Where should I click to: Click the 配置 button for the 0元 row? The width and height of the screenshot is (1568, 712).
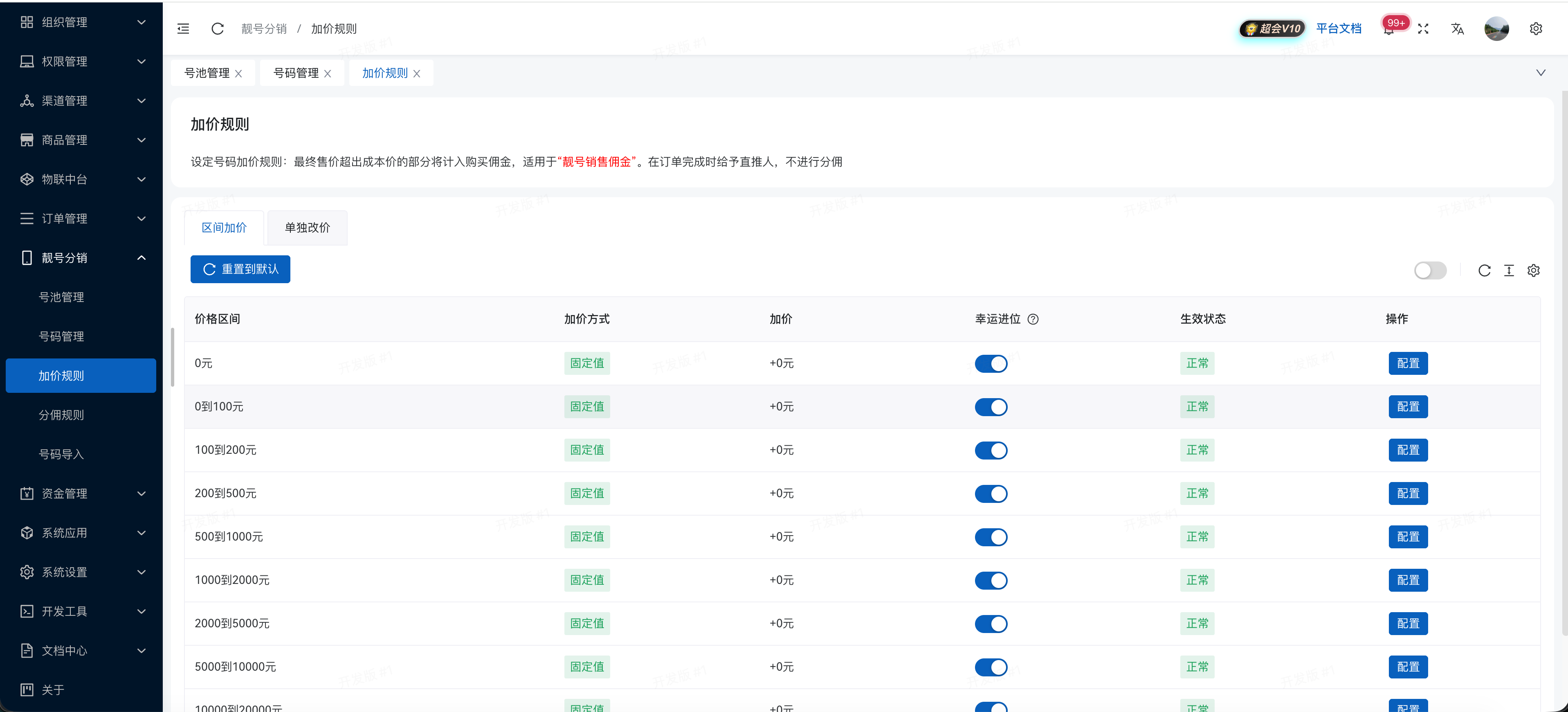(1408, 363)
